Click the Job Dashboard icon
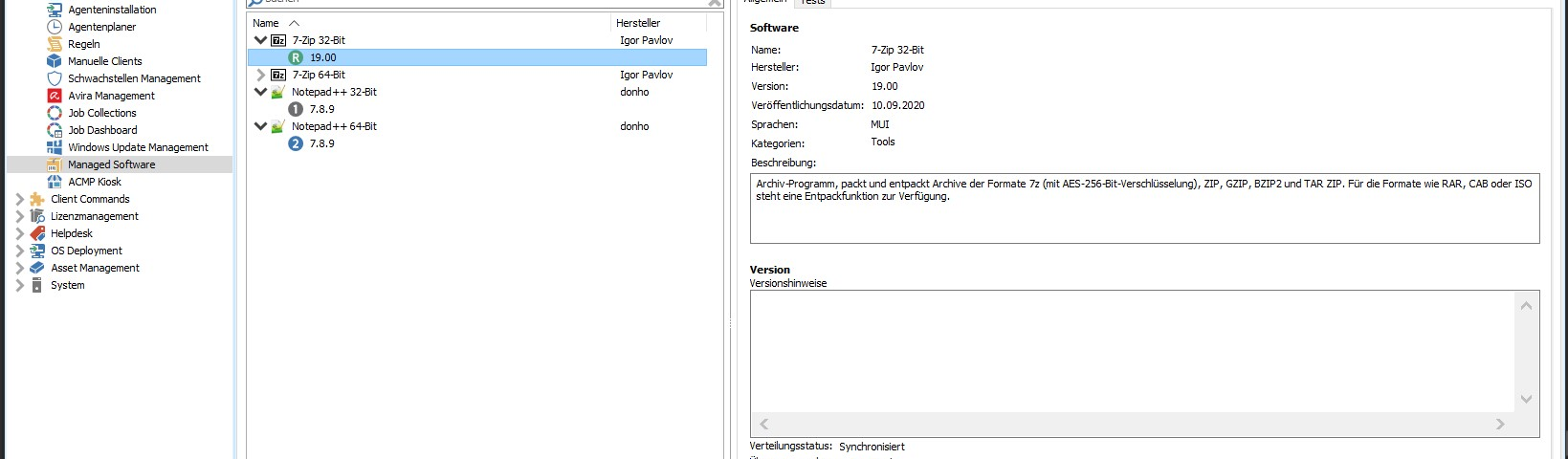 [55, 130]
